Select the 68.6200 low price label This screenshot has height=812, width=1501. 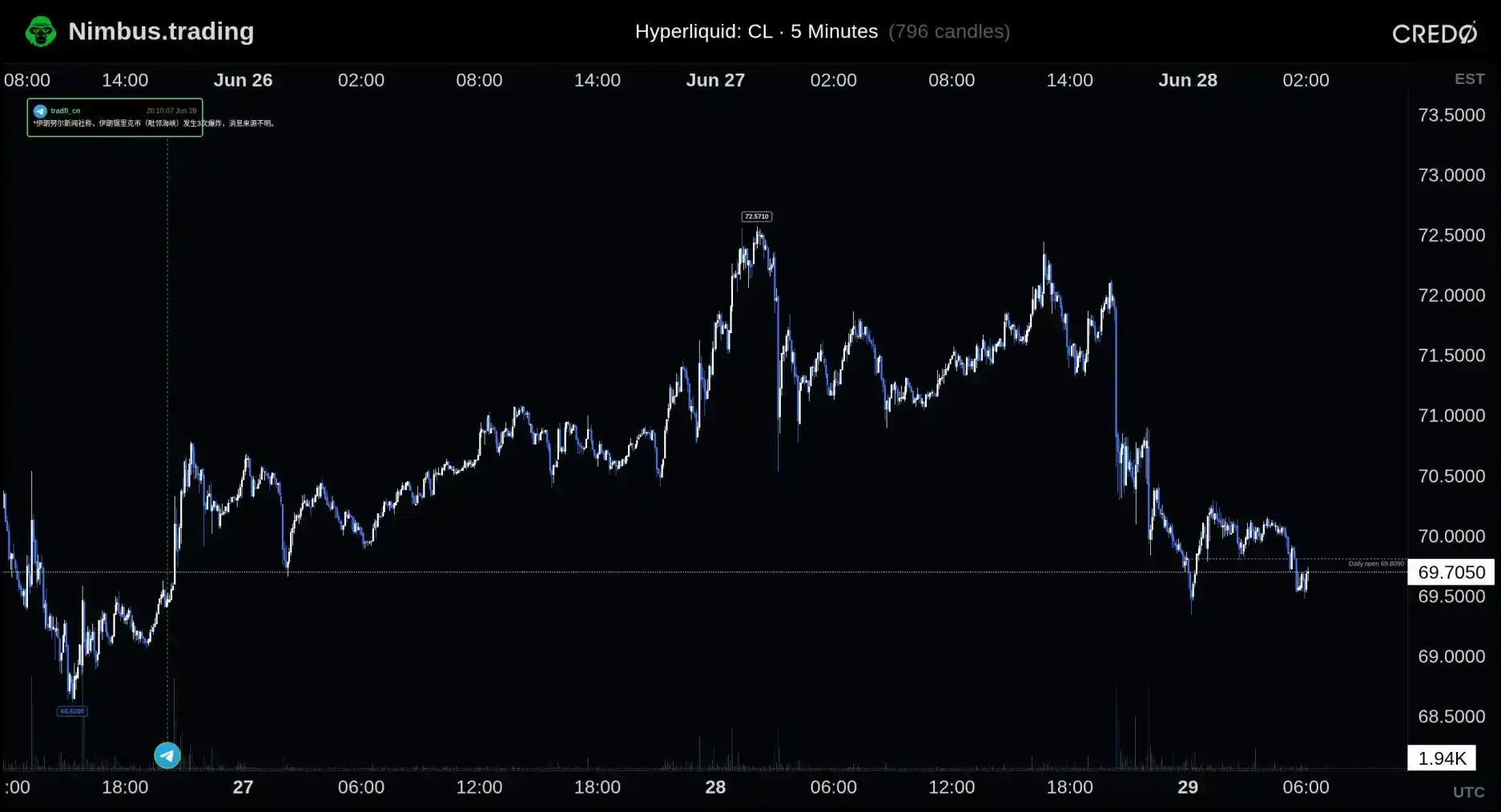coord(72,711)
